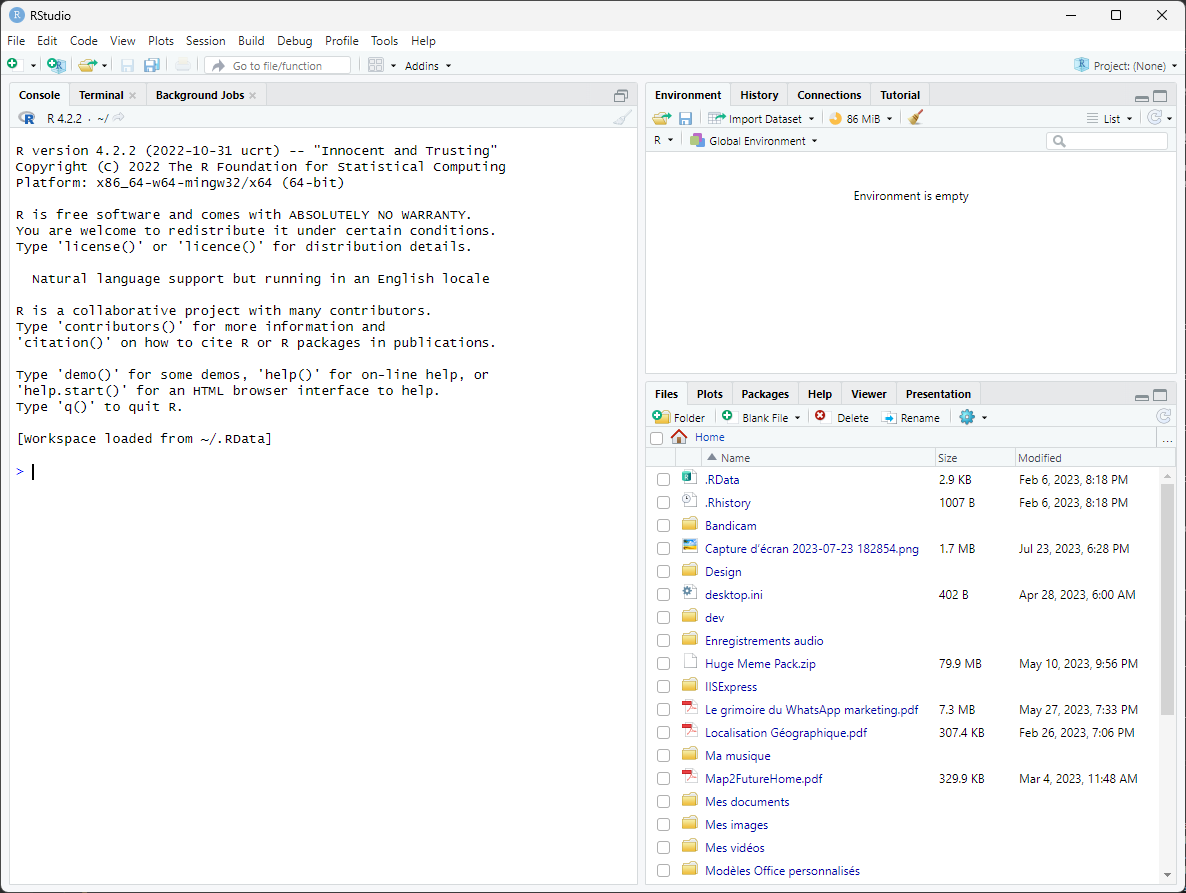Check the Huge Meme Pack.zip checkbox
The width and height of the screenshot is (1186, 893).
click(x=663, y=664)
